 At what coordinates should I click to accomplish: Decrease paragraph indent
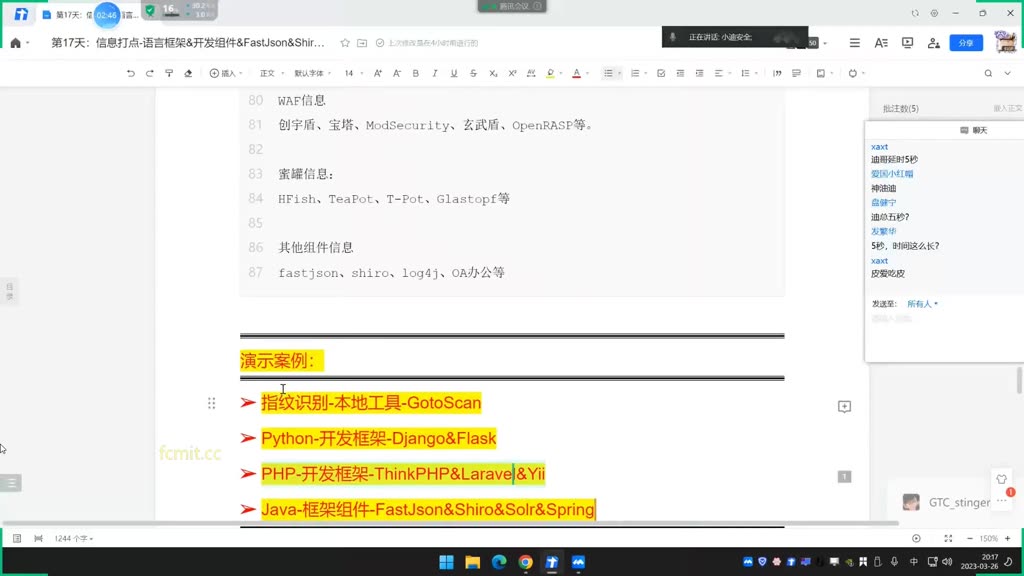680,73
